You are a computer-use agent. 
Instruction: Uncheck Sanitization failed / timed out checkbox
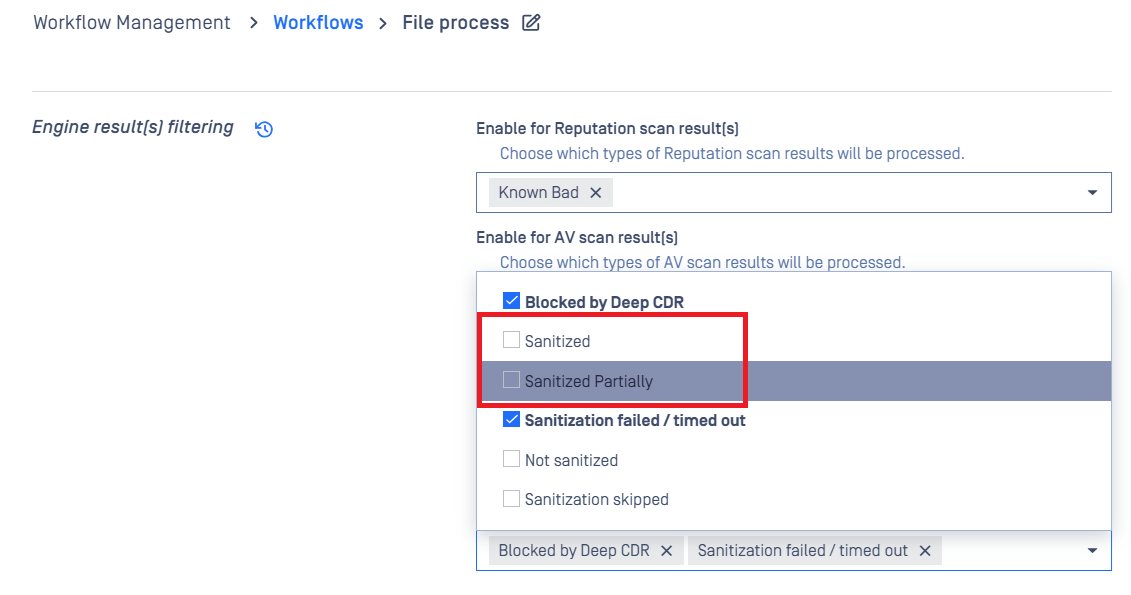pos(511,420)
